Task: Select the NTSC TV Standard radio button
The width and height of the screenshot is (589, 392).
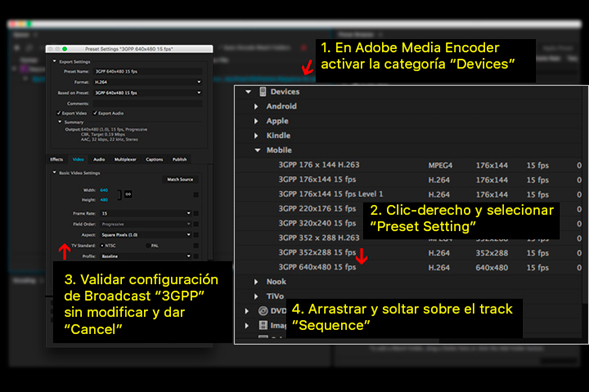Action: (102, 246)
